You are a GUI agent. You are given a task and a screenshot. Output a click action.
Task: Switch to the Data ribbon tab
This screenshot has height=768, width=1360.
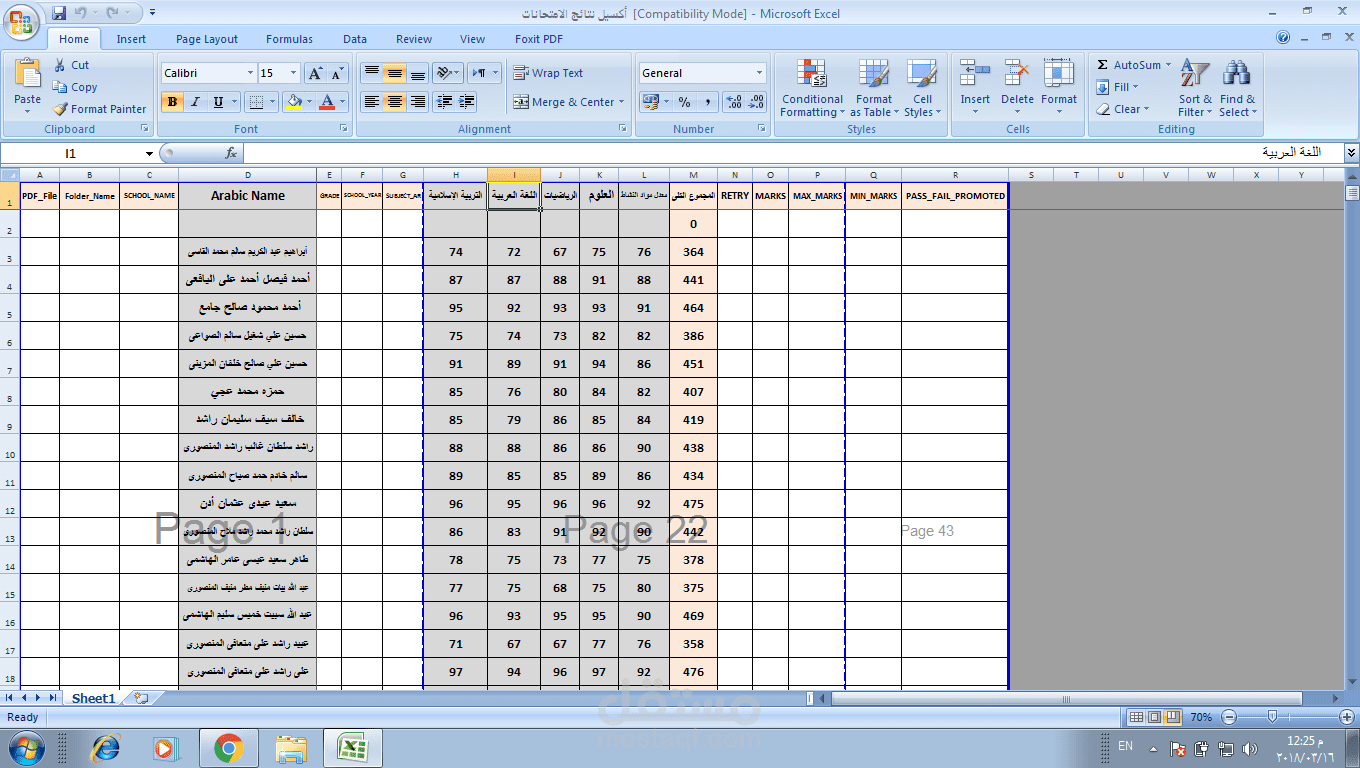click(355, 39)
